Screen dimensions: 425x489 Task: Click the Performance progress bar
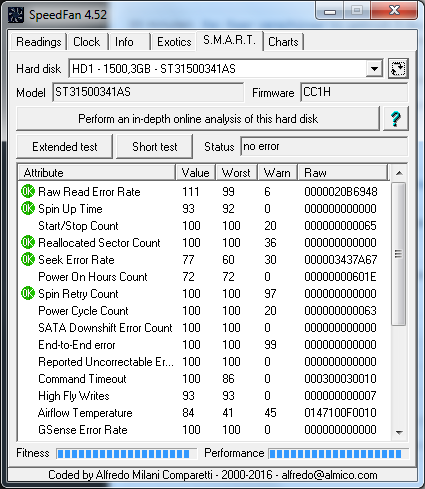(x=338, y=454)
